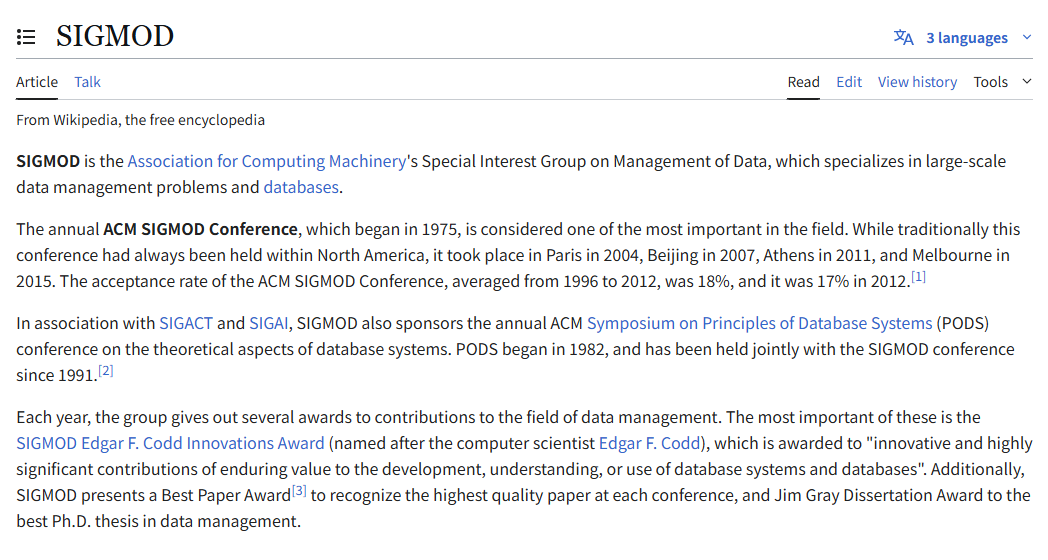Viewport: 1048px width, 560px height.
Task: Open Symposium on Principles of Database Systems link
Action: point(759,323)
